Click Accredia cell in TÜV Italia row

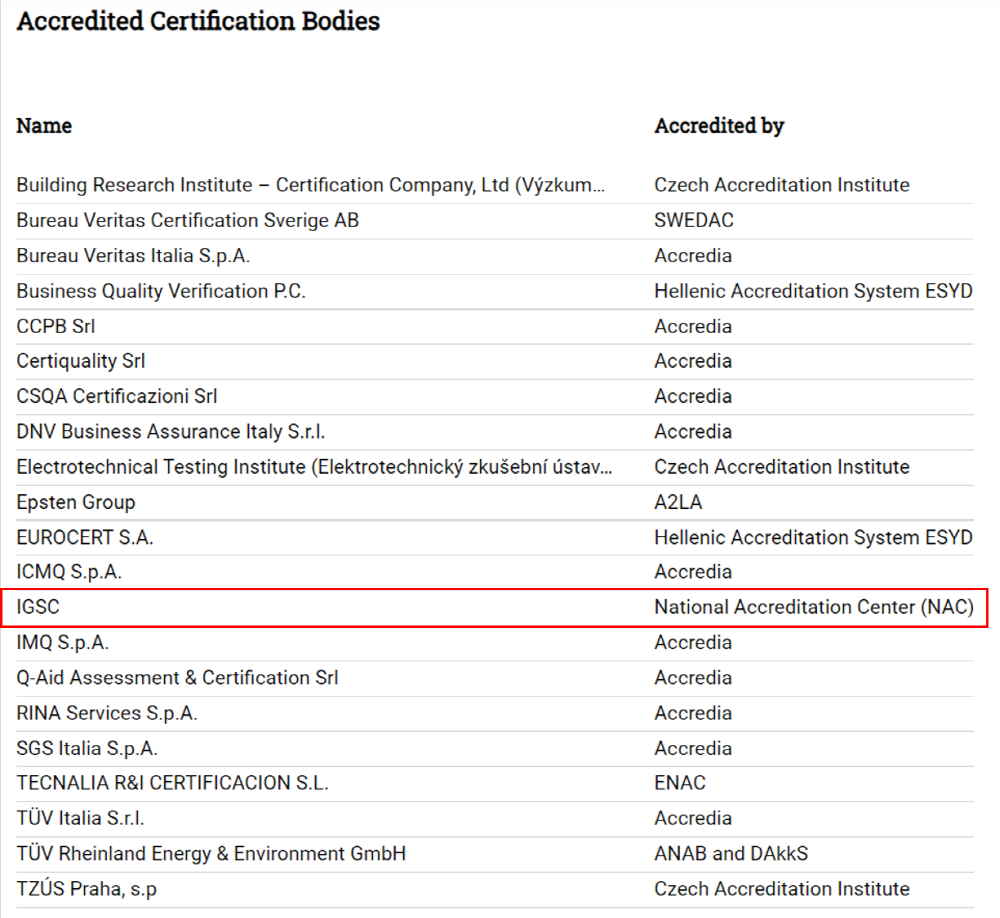[693, 818]
